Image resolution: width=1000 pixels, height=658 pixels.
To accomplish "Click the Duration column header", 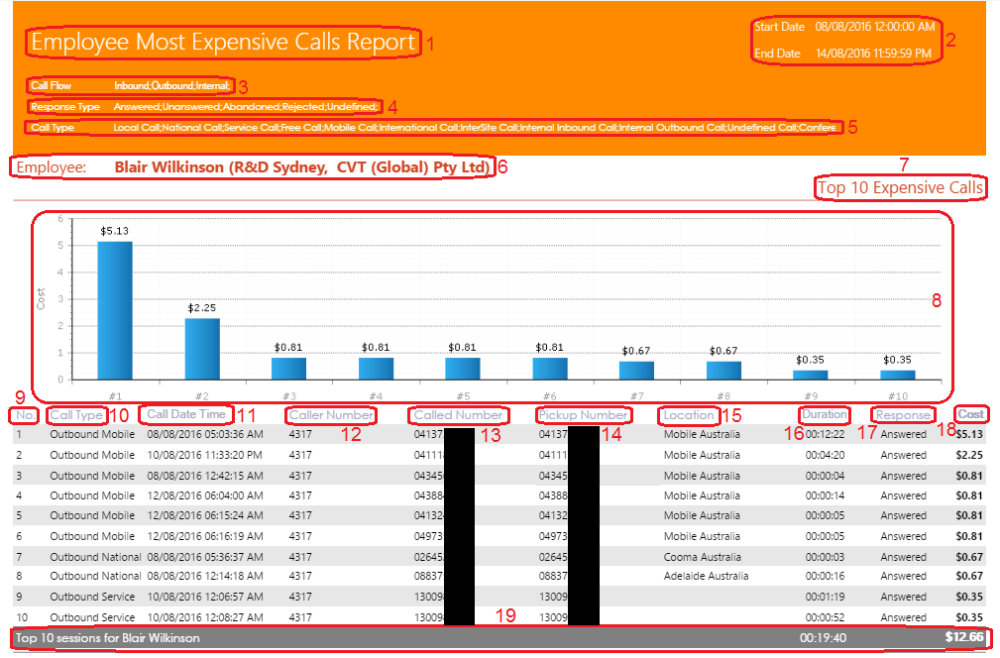I will click(824, 414).
